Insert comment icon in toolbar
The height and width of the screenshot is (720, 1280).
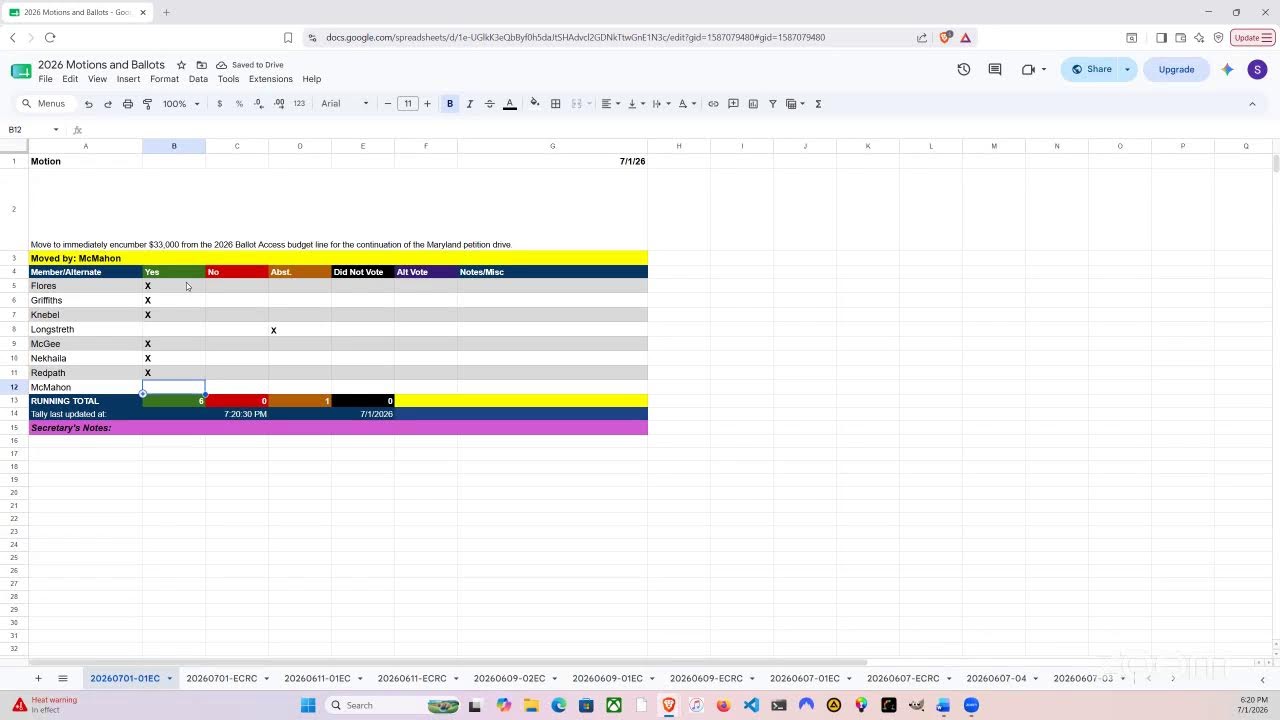pyautogui.click(x=733, y=104)
